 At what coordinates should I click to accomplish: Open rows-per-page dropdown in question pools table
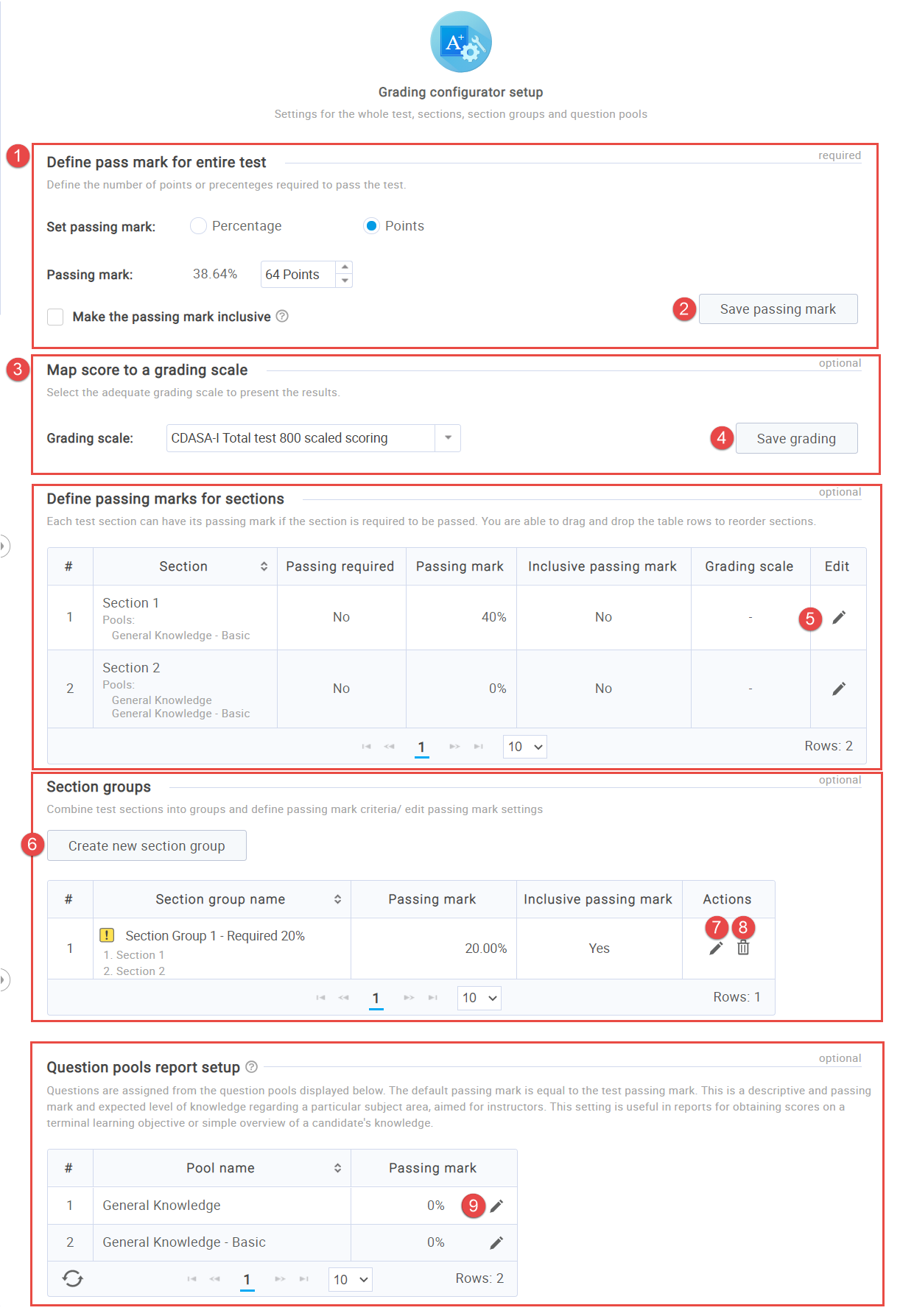point(350,1279)
